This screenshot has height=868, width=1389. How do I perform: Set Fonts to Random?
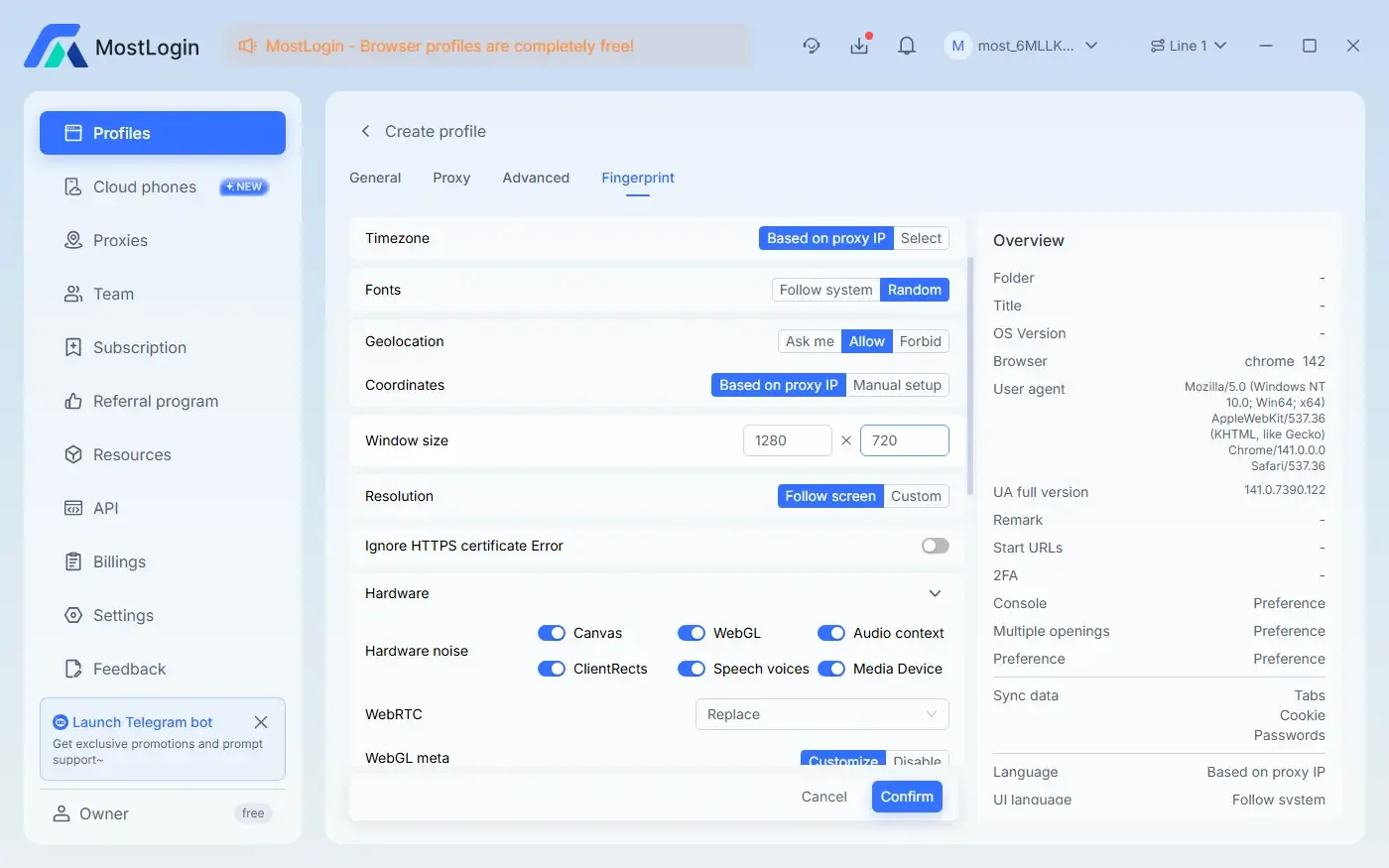click(x=914, y=289)
